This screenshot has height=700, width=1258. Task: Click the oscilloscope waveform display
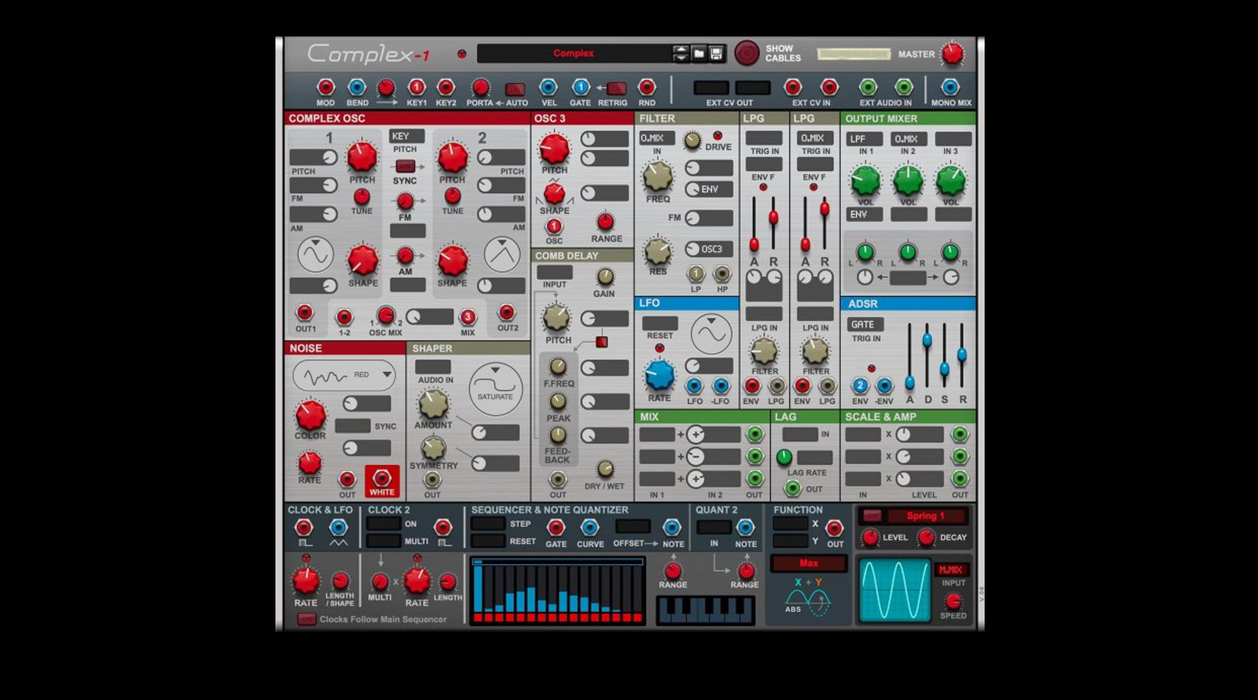(x=895, y=590)
